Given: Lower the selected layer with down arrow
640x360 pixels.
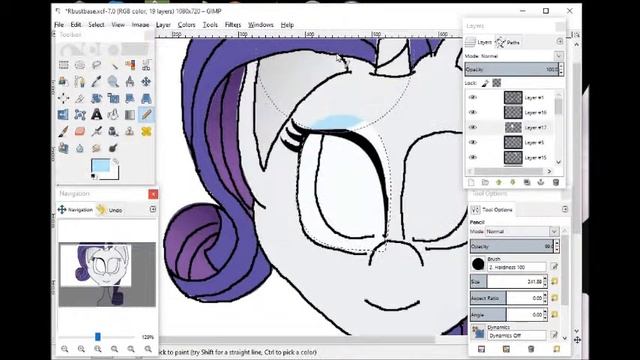Looking at the screenshot, I should 513,182.
